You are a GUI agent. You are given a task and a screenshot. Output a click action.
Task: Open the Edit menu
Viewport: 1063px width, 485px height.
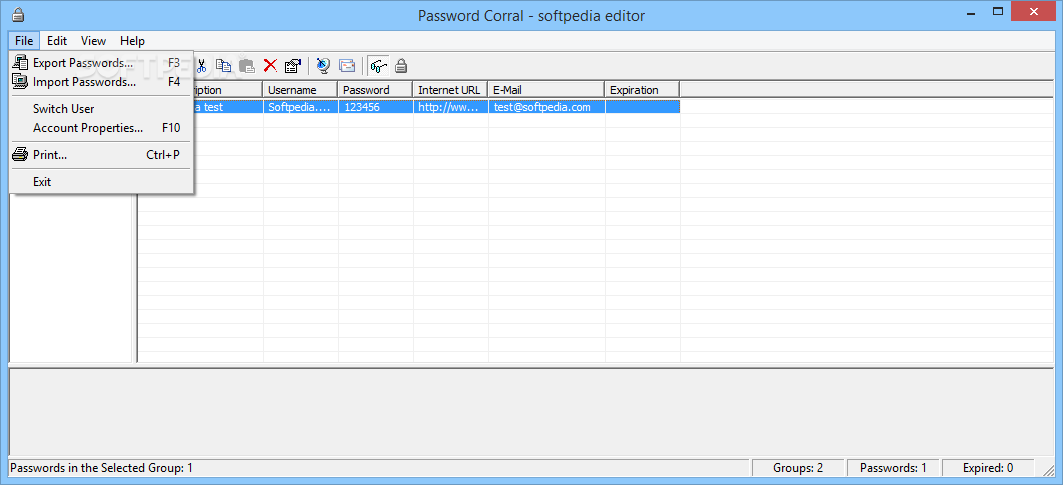(57, 41)
